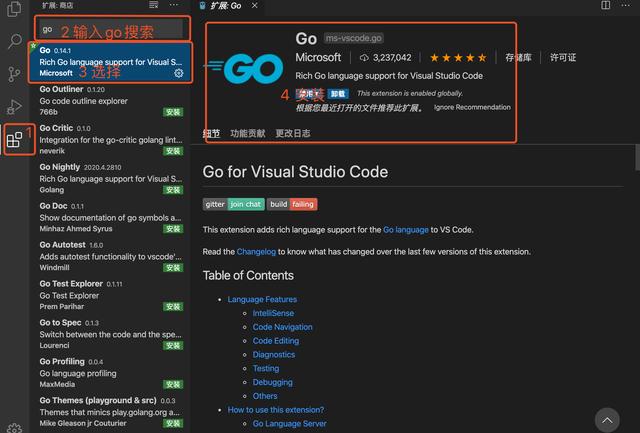Install the Go Autotest extension

point(173,268)
